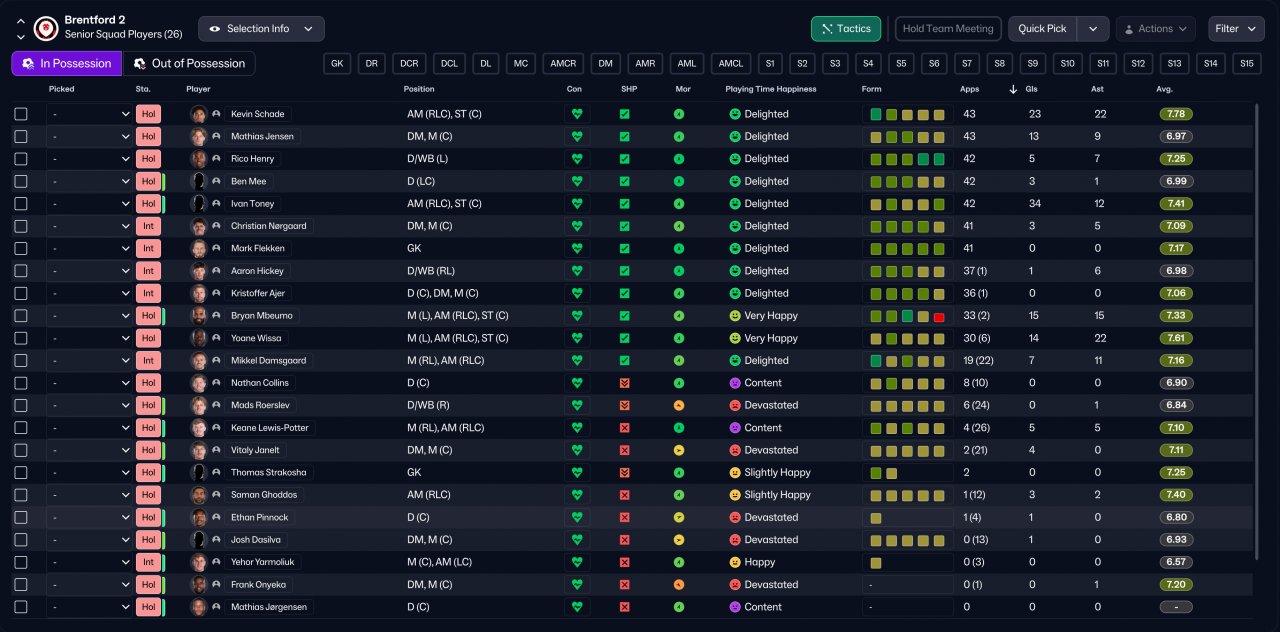Click the Brentford club badge icon

(45, 28)
